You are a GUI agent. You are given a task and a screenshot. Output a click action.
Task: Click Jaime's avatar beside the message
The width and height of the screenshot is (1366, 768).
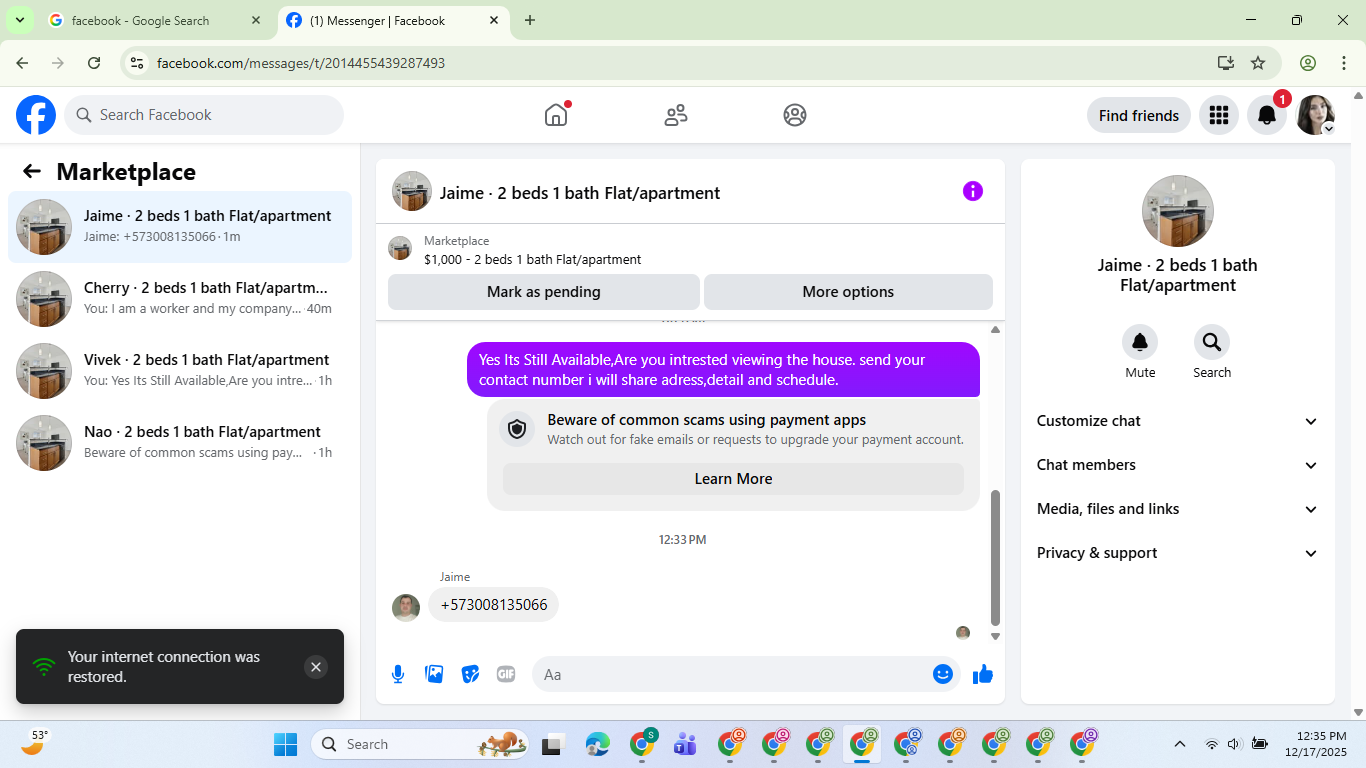[406, 608]
